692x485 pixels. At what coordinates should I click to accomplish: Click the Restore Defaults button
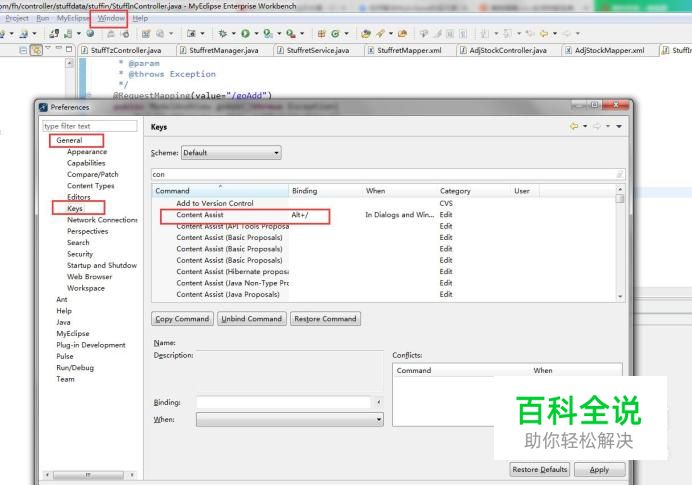point(539,470)
